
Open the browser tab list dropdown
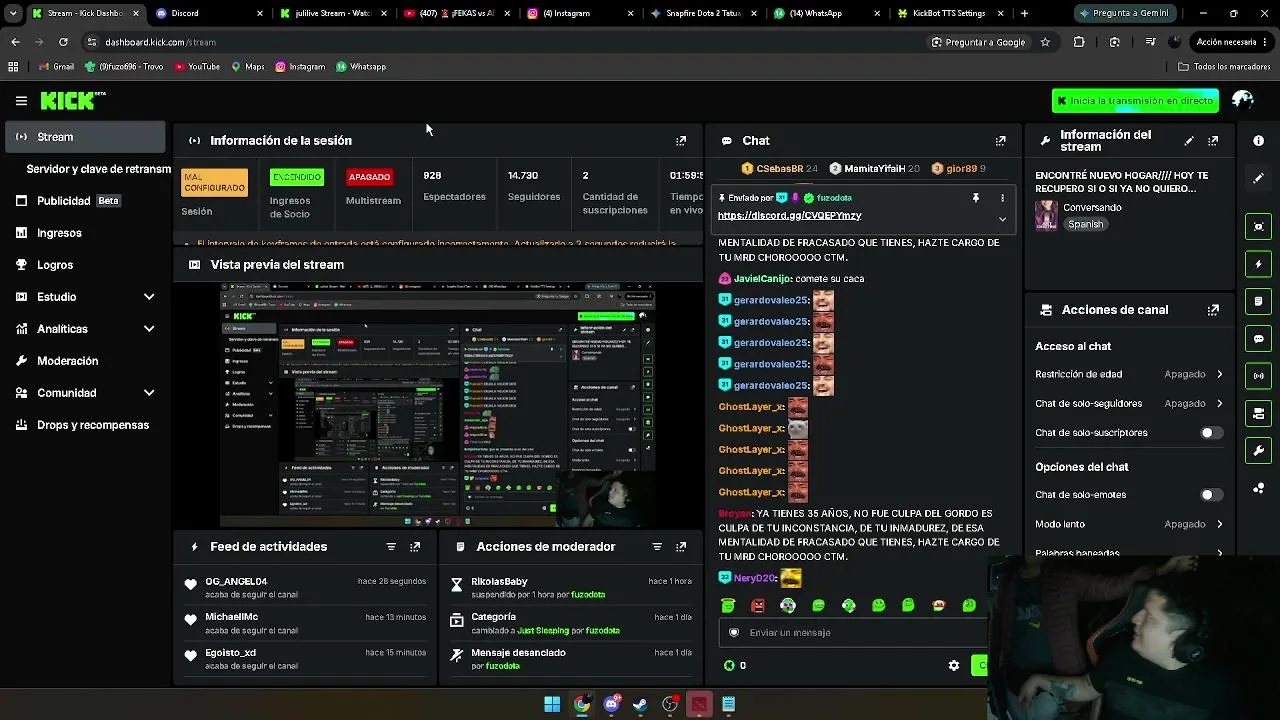[12, 13]
